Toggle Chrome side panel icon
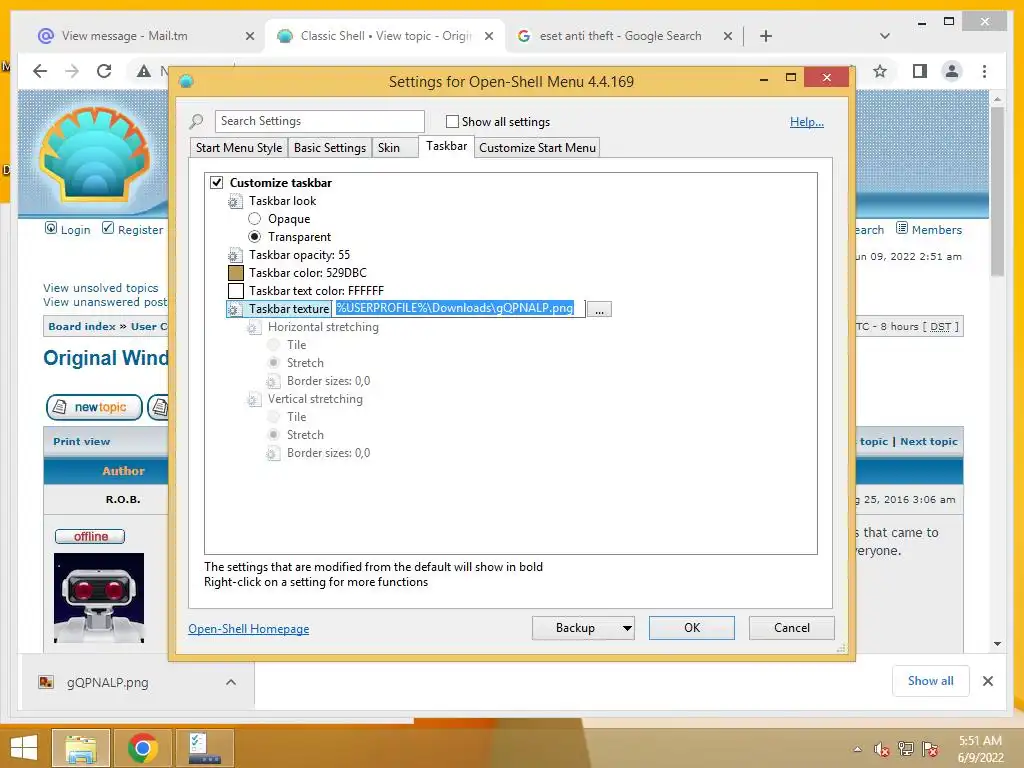 pos(920,71)
